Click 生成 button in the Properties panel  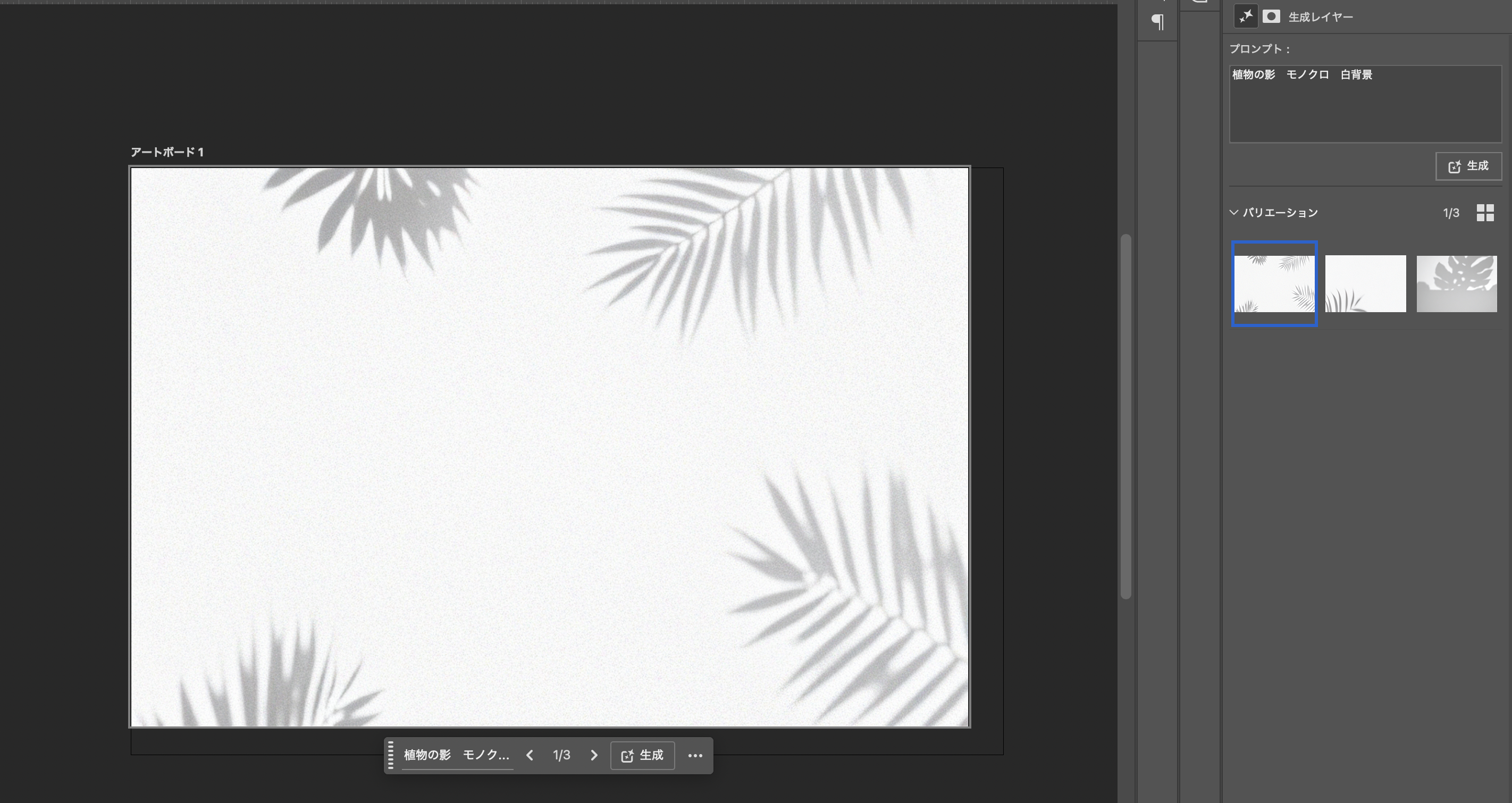point(1468,166)
